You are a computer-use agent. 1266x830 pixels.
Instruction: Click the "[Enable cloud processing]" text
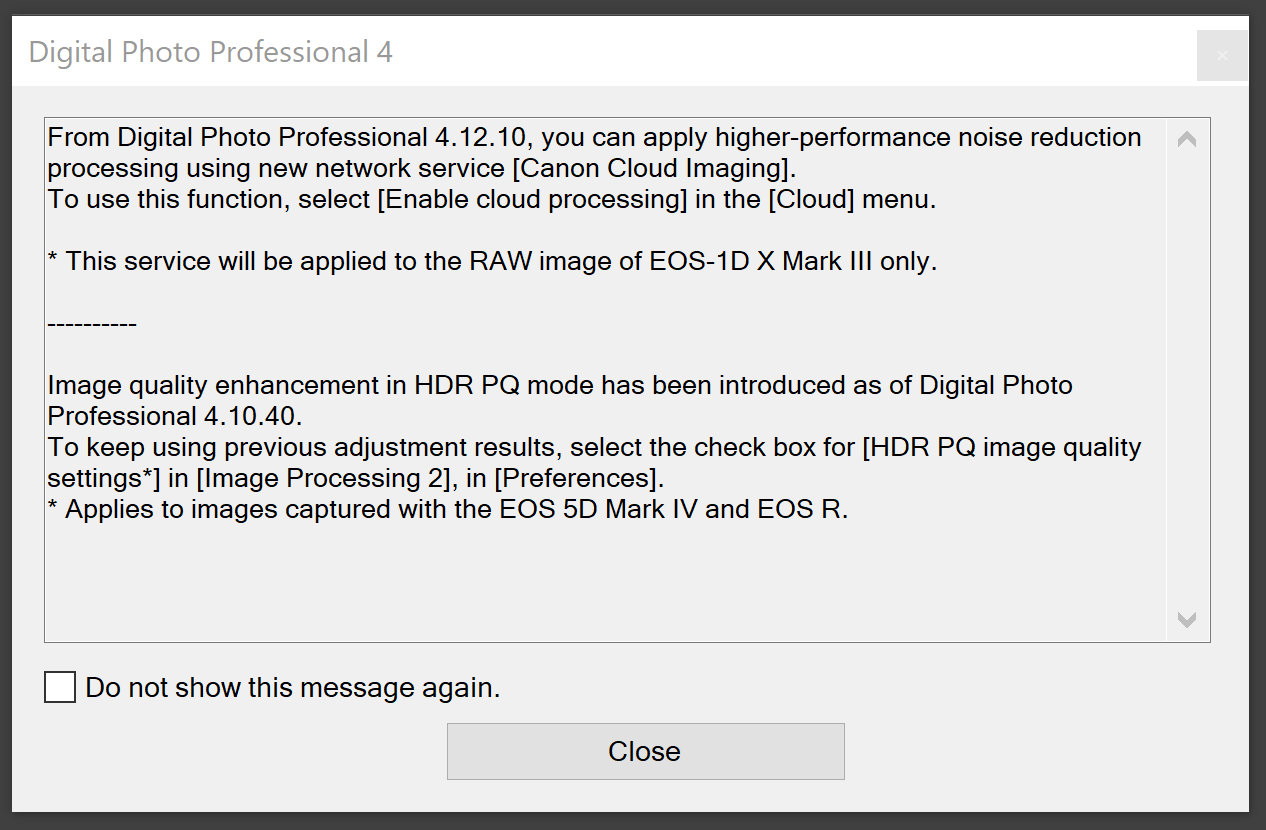click(532, 199)
